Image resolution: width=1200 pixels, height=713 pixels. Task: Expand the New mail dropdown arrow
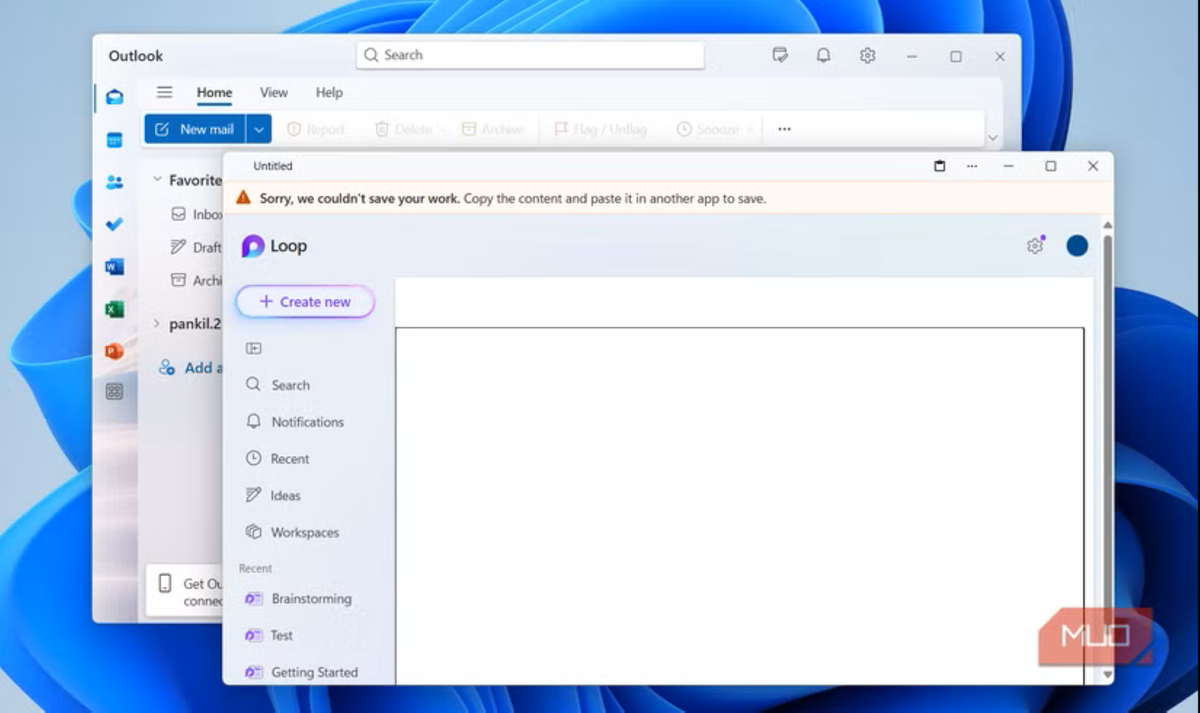pos(259,129)
